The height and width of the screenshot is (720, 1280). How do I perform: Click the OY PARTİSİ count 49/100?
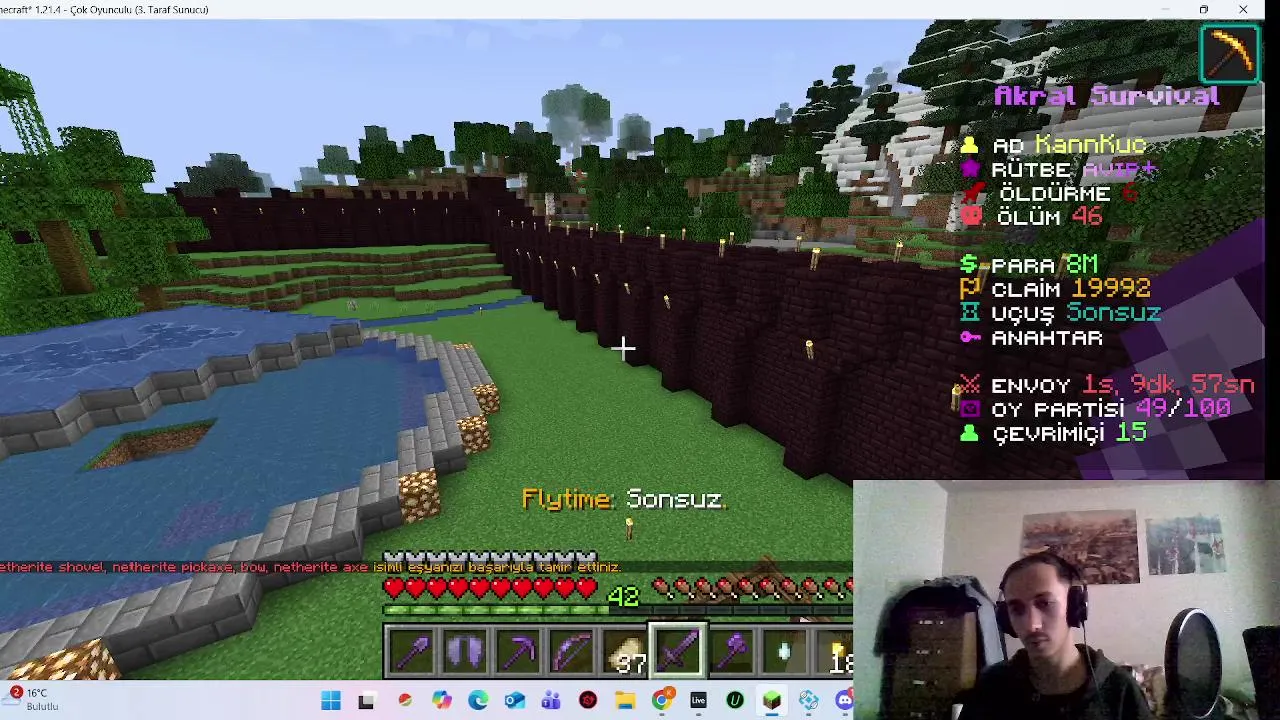[1184, 409]
